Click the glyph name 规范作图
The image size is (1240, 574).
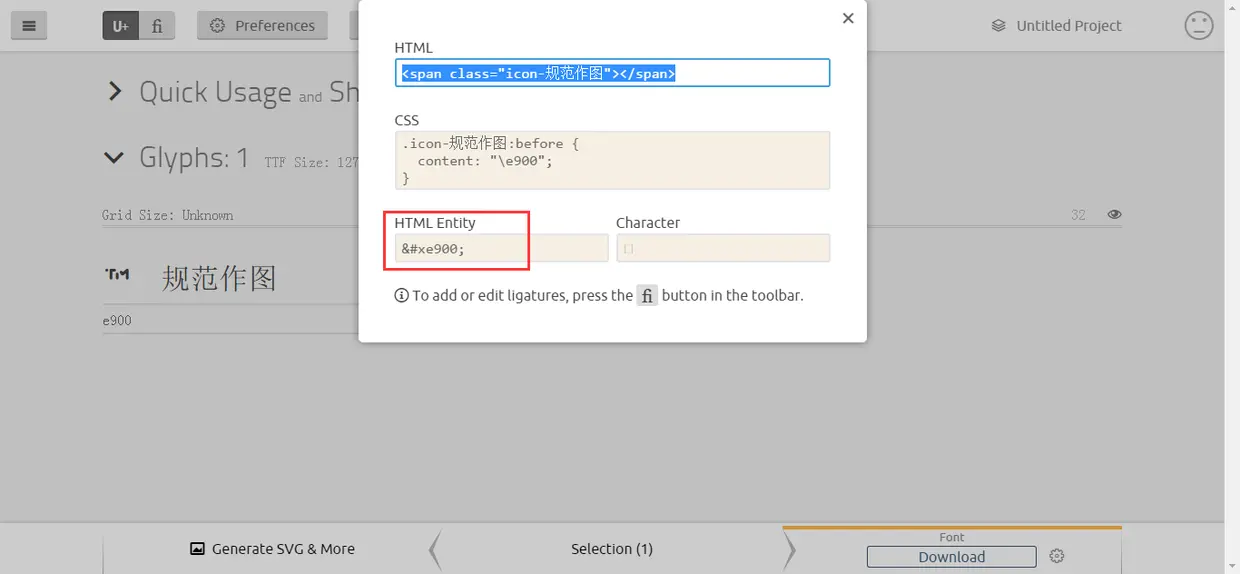coord(219,278)
